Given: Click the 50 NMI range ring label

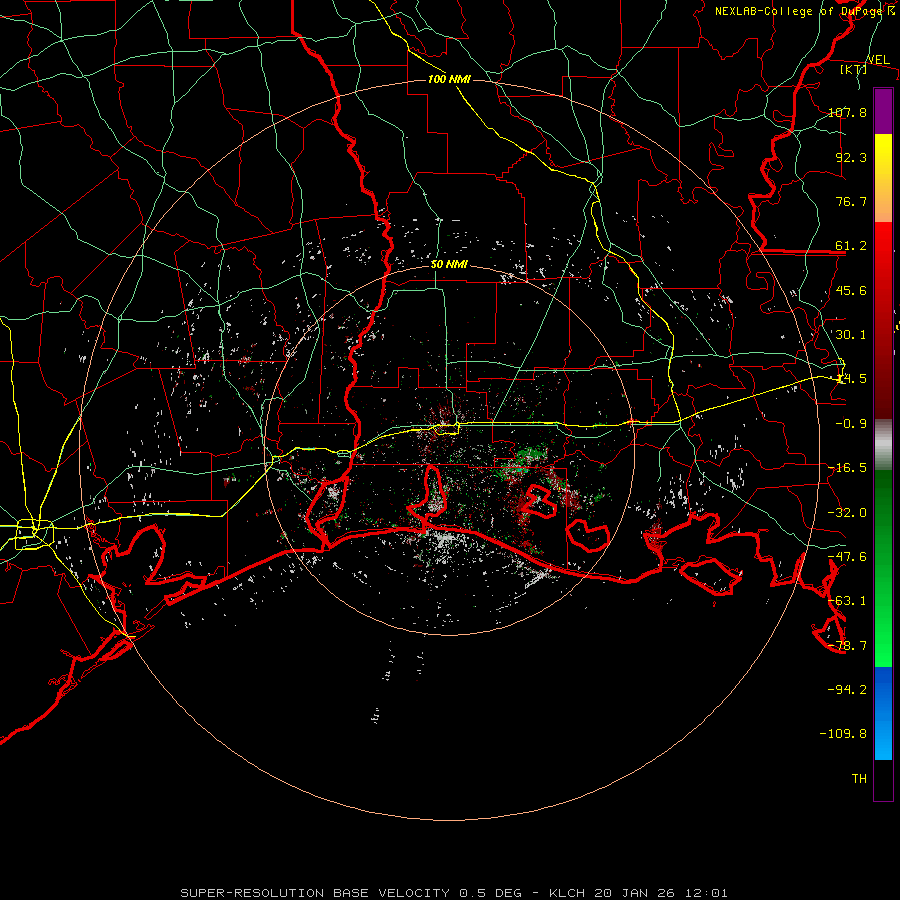Looking at the screenshot, I should [449, 265].
